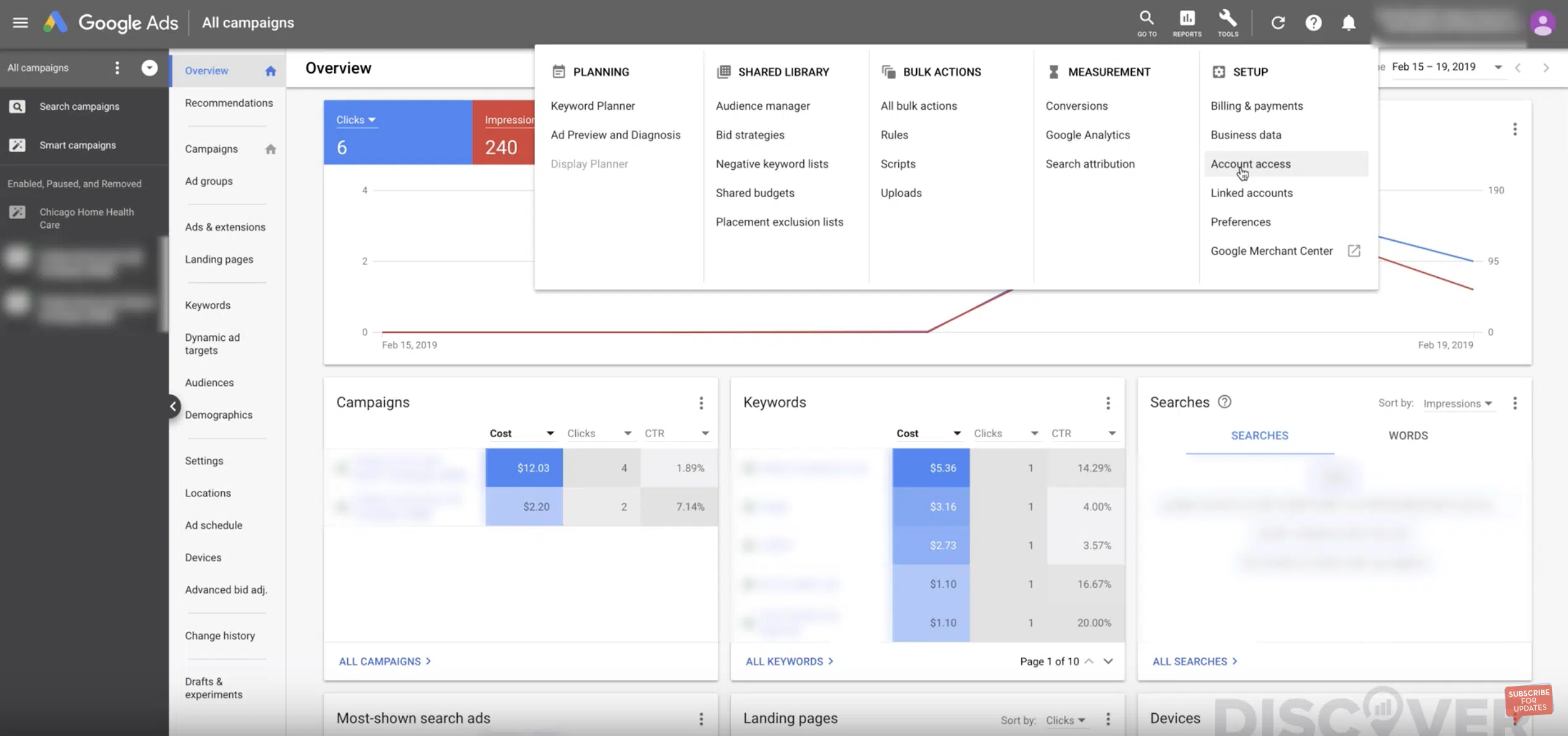
Task: Open Linked accounts in Setup
Action: tap(1251, 193)
